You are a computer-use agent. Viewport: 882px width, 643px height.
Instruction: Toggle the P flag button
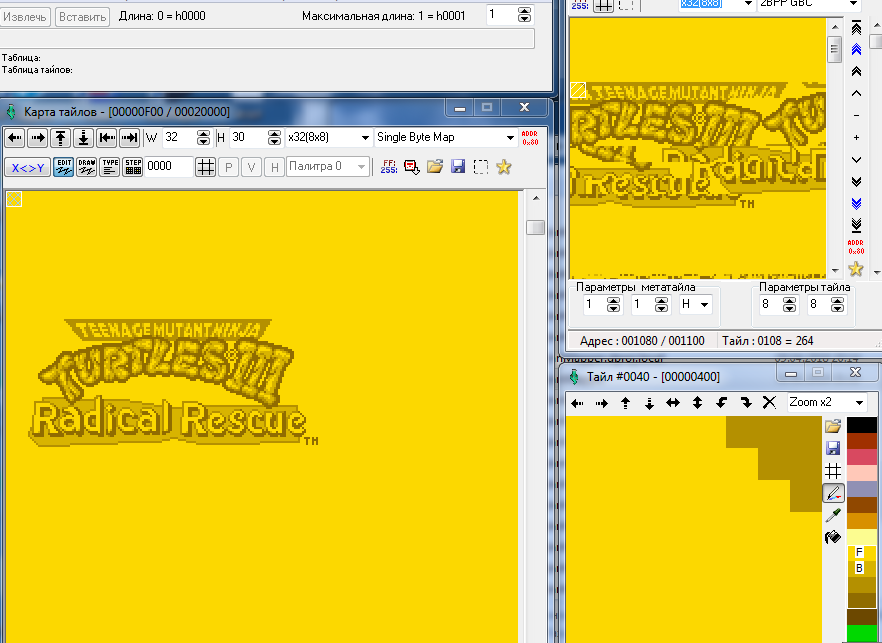(228, 168)
